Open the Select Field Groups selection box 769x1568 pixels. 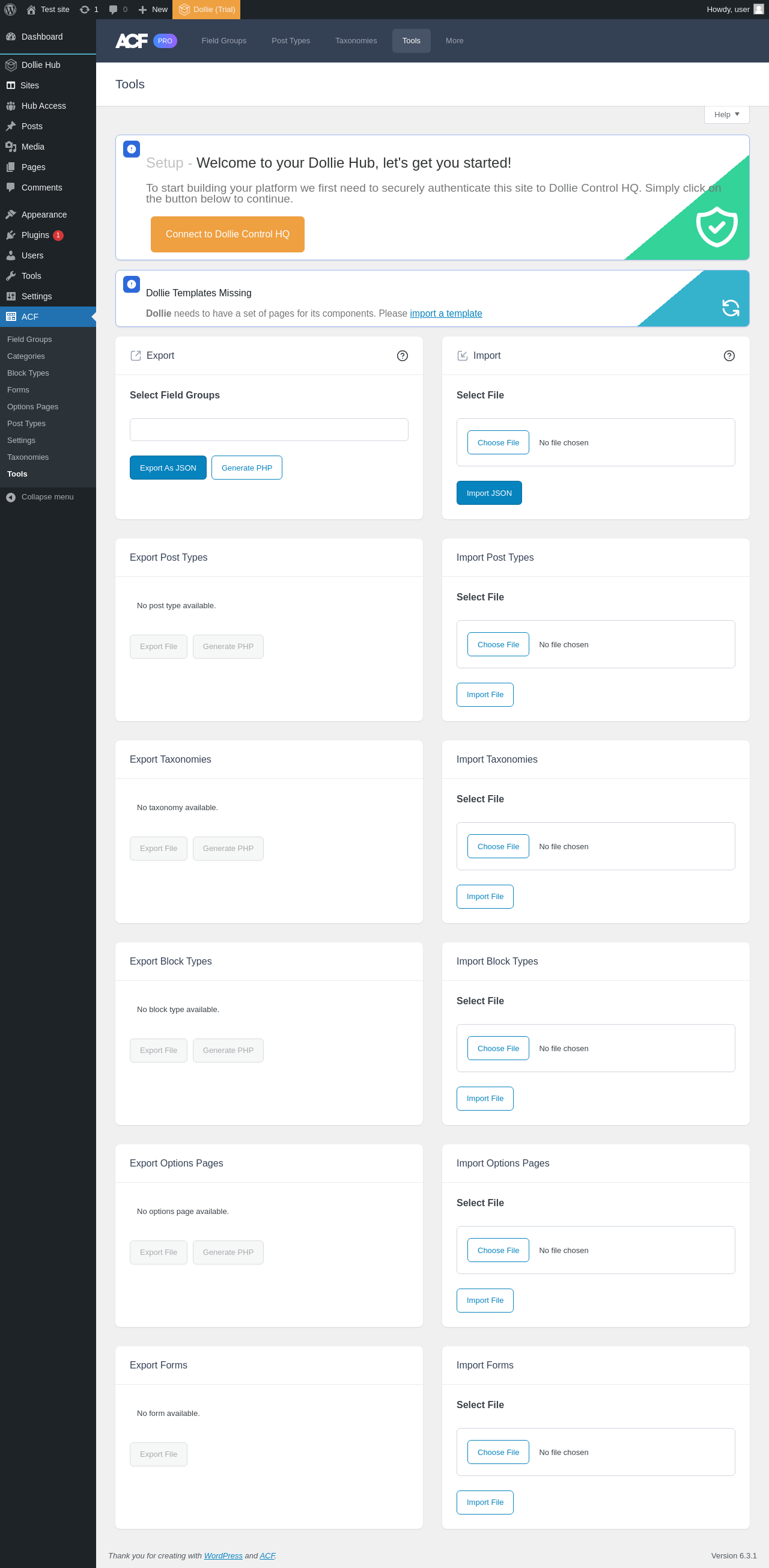pos(269,430)
